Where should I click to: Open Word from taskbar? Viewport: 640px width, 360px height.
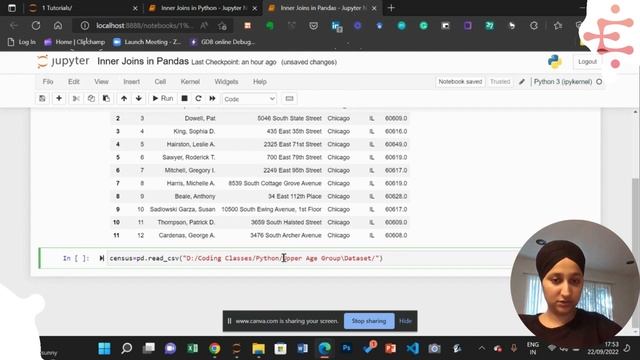click(302, 349)
